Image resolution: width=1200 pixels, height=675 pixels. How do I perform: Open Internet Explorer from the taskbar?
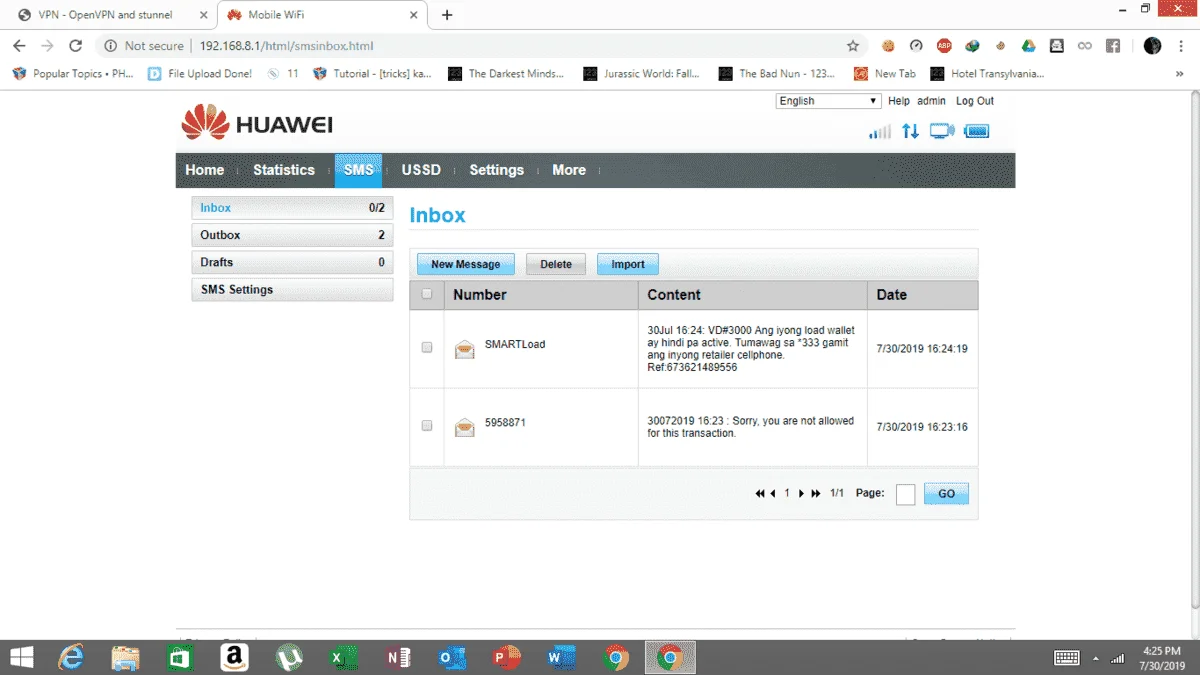(x=71, y=657)
